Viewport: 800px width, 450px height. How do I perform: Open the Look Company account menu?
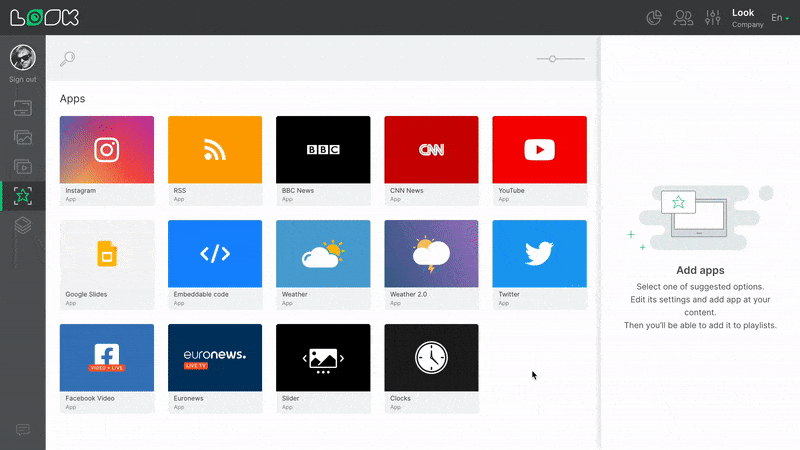tap(747, 18)
